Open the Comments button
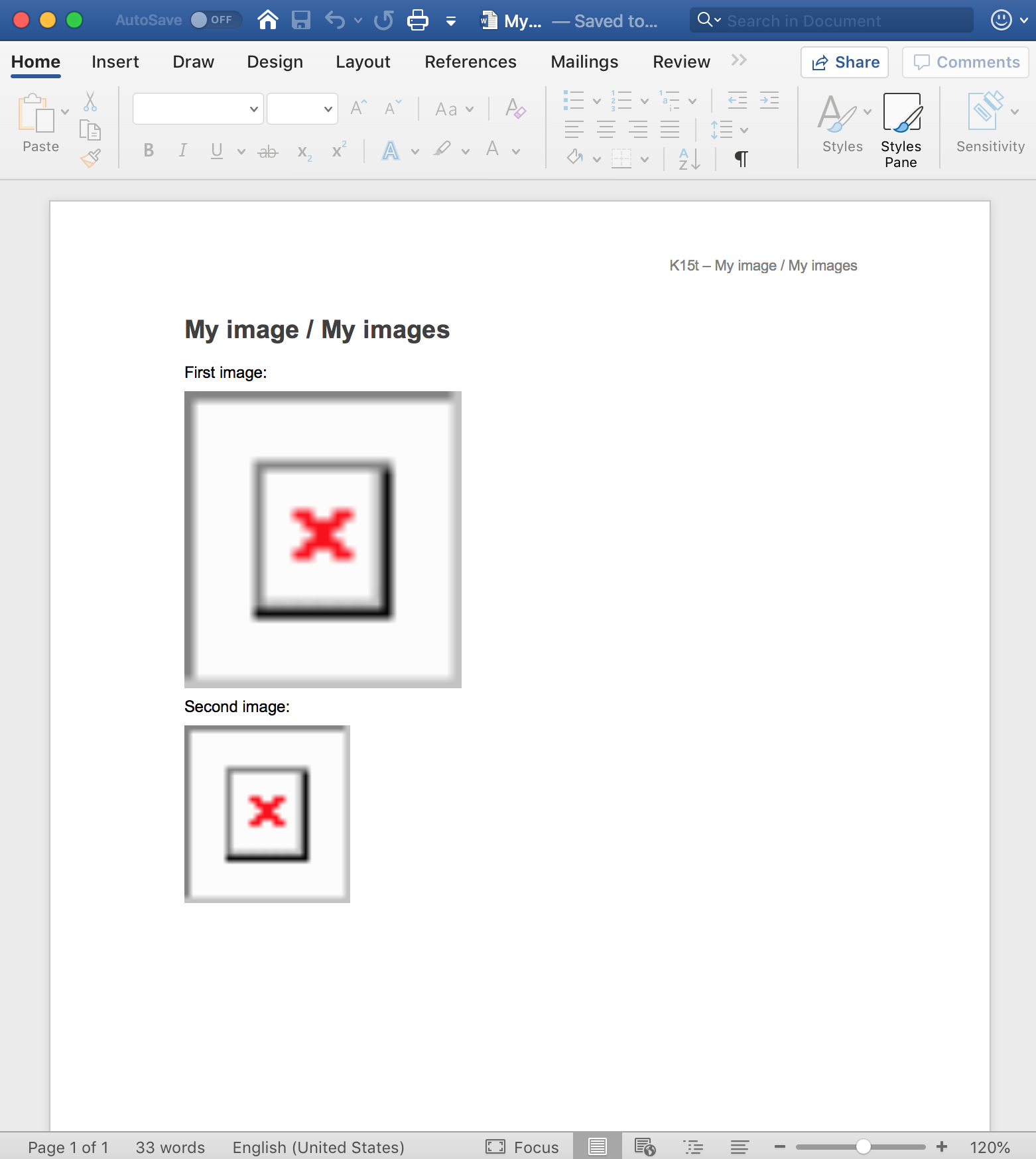Screen dimensions: 1036x1159 point(966,62)
